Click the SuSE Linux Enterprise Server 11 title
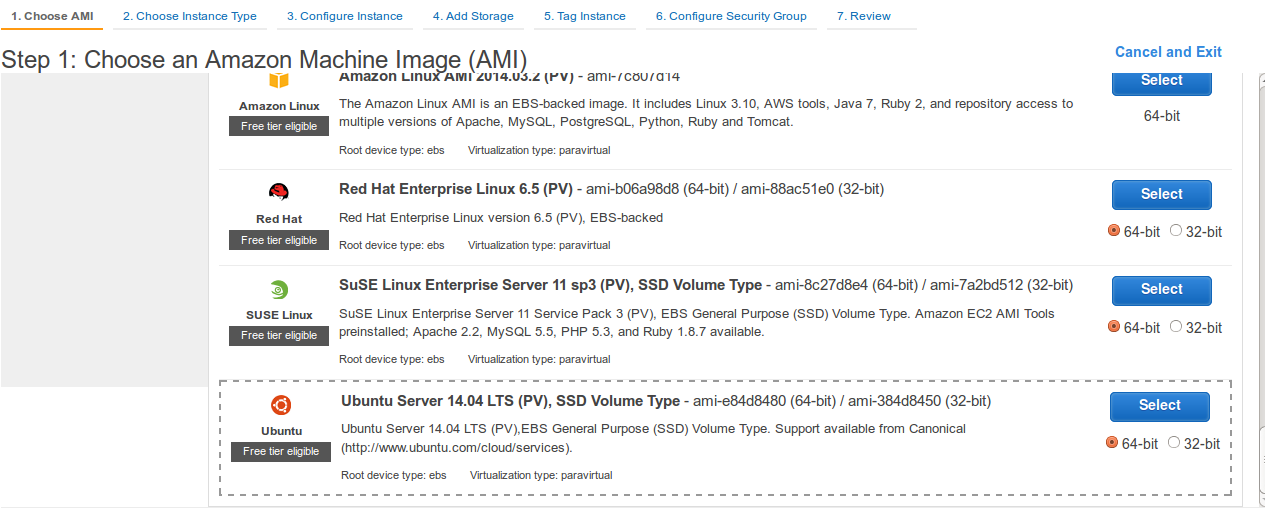 pos(550,285)
